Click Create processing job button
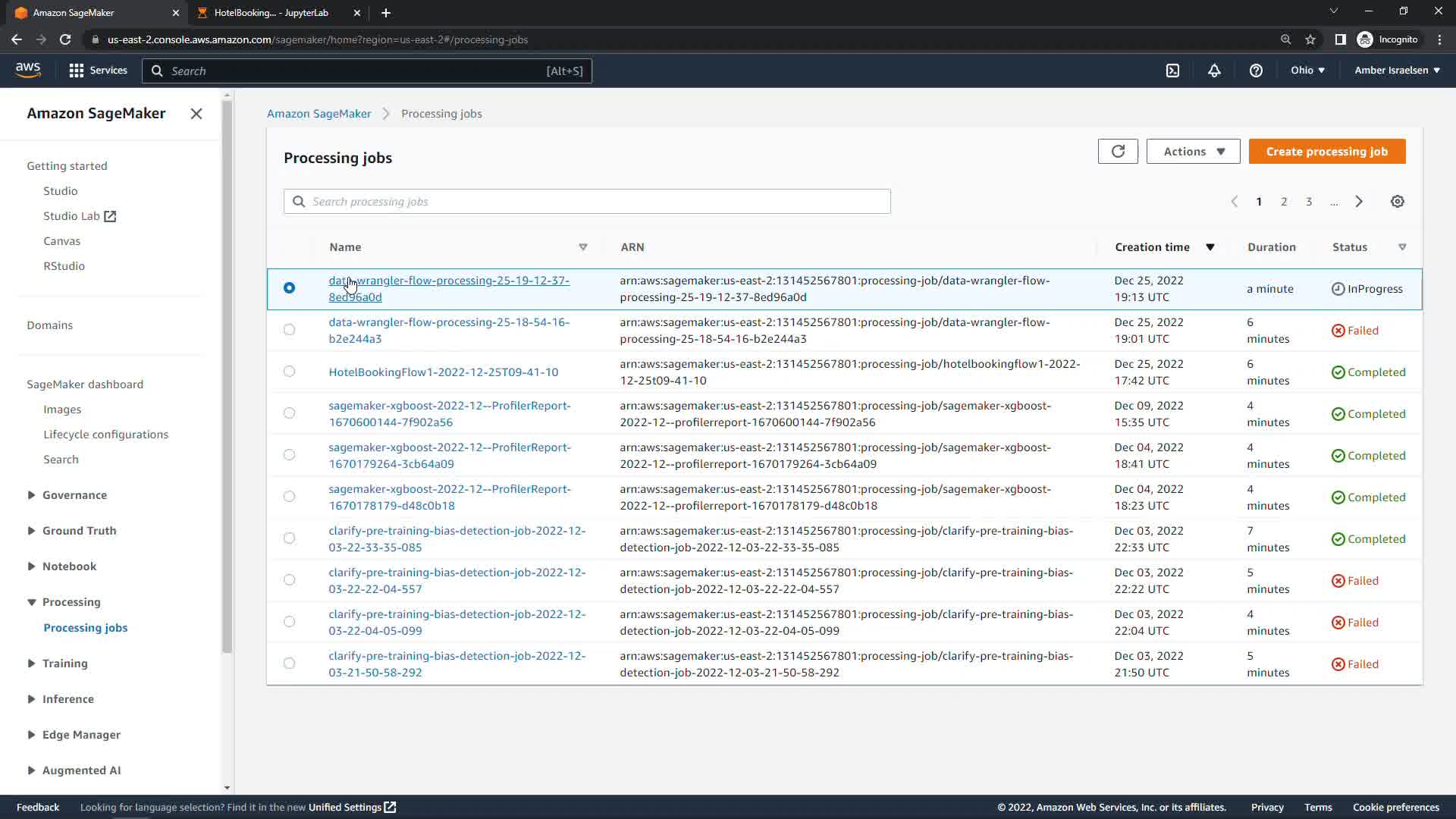Screen dimensions: 1456x819 pyautogui.click(x=1326, y=152)
